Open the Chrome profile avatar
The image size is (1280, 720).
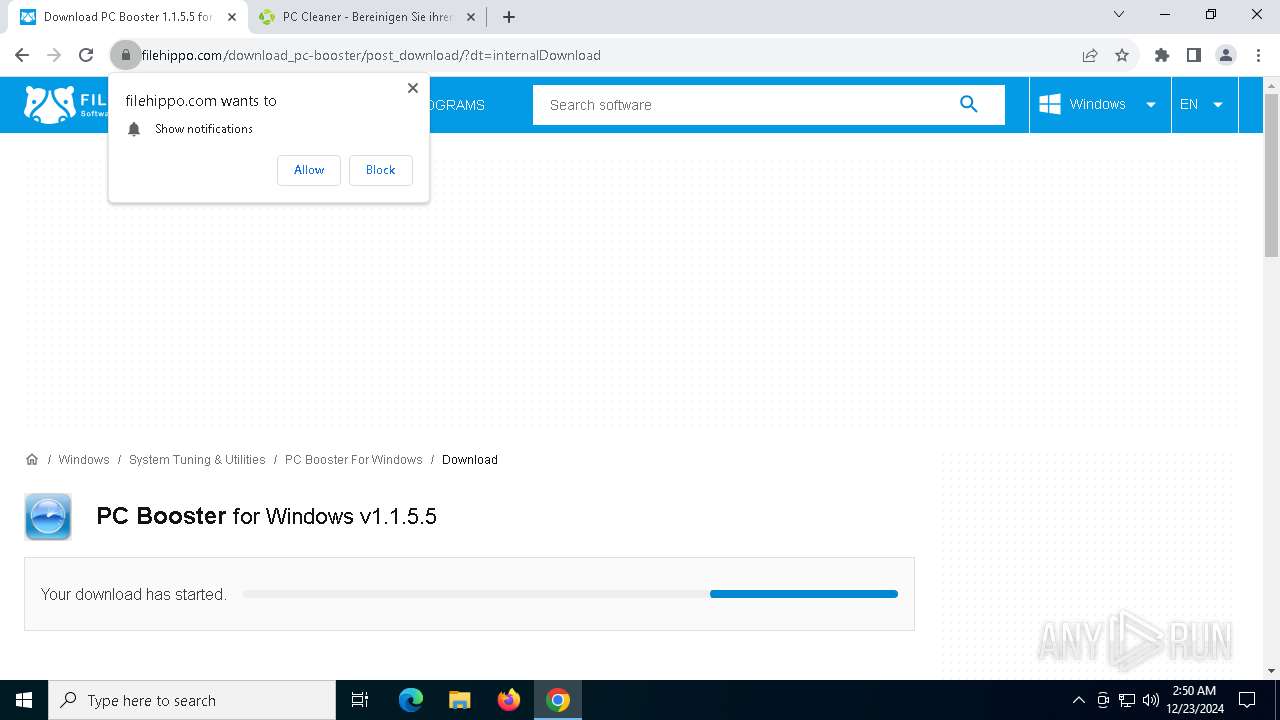tap(1226, 55)
